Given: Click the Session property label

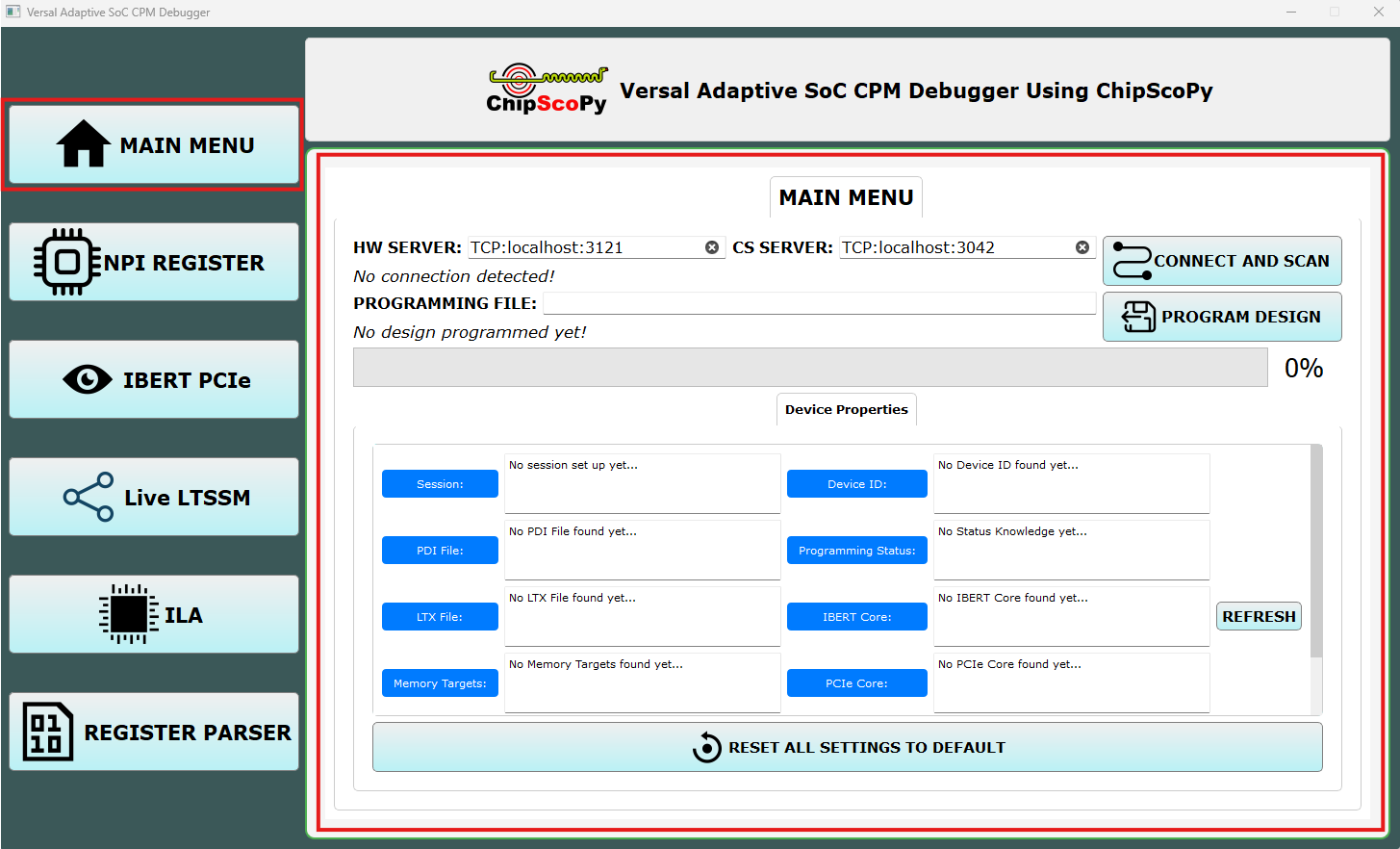Looking at the screenshot, I should pyautogui.click(x=440, y=483).
